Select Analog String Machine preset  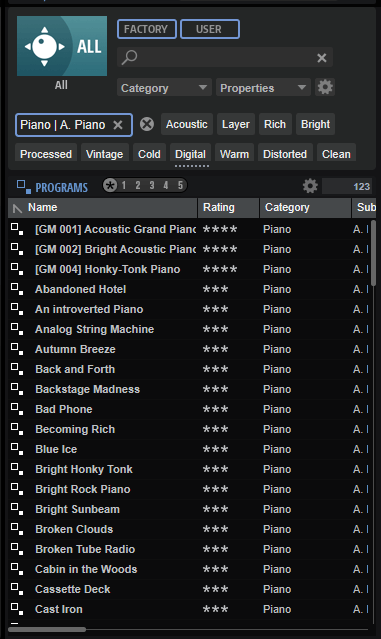[x=95, y=329]
